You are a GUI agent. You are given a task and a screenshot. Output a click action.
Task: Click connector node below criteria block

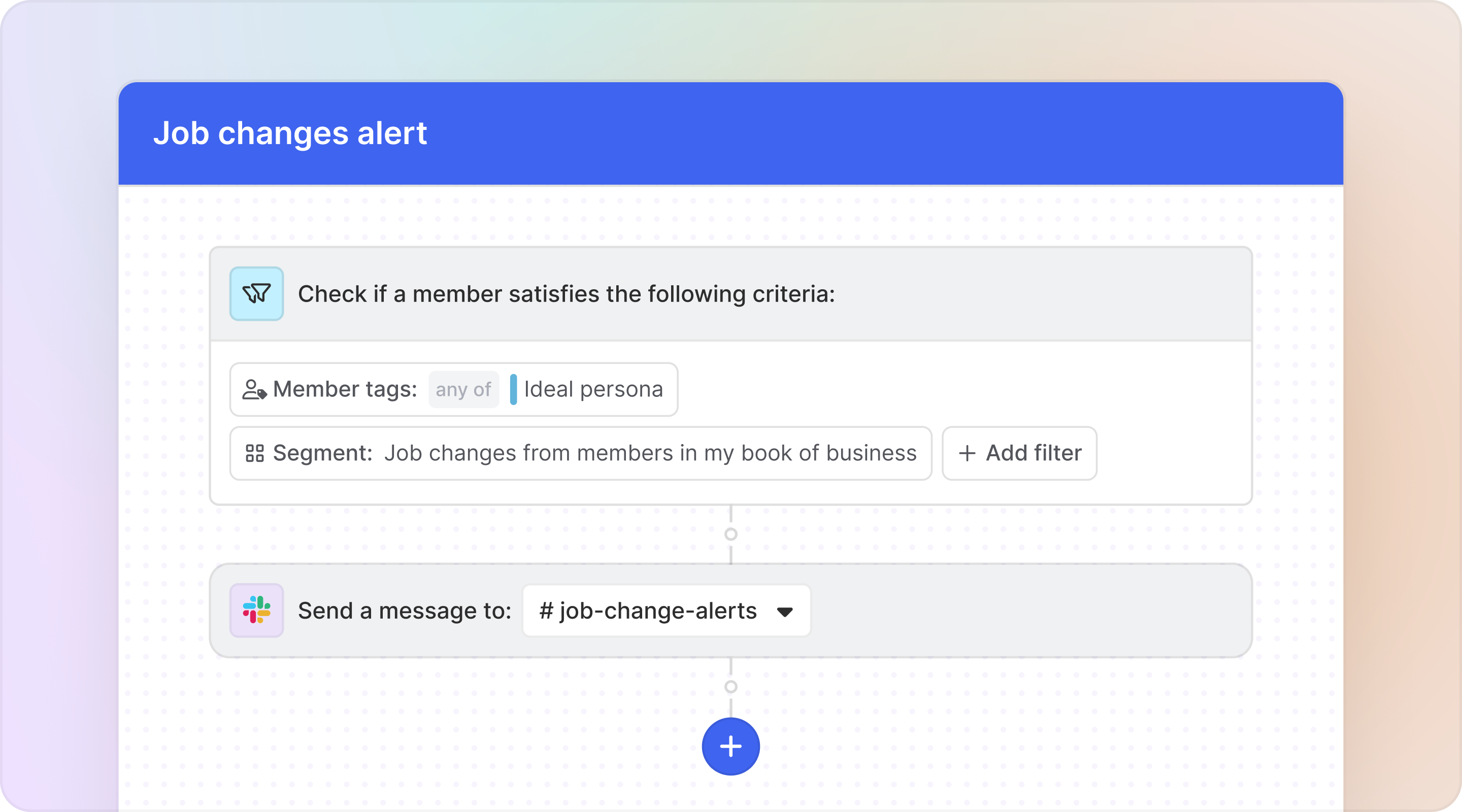pyautogui.click(x=730, y=534)
